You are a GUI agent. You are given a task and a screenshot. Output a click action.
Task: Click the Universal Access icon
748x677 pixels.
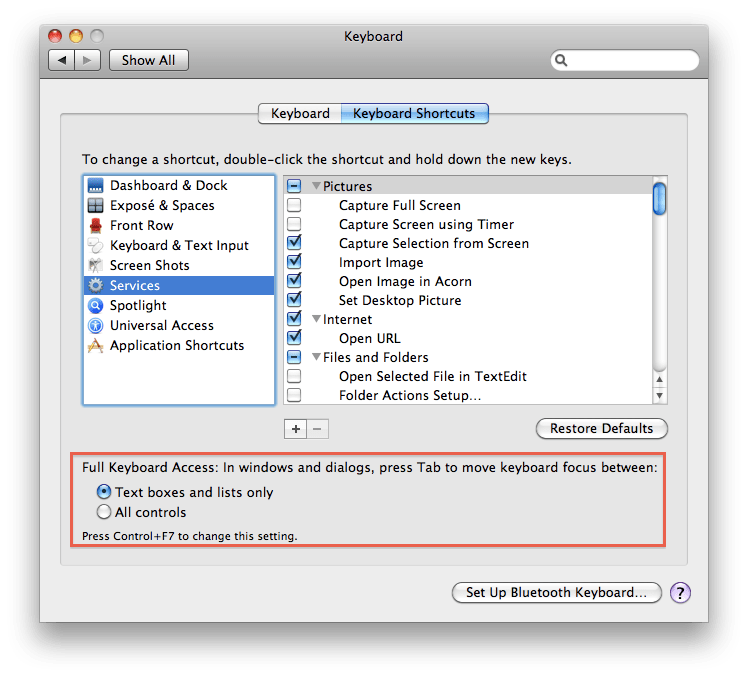(x=95, y=325)
